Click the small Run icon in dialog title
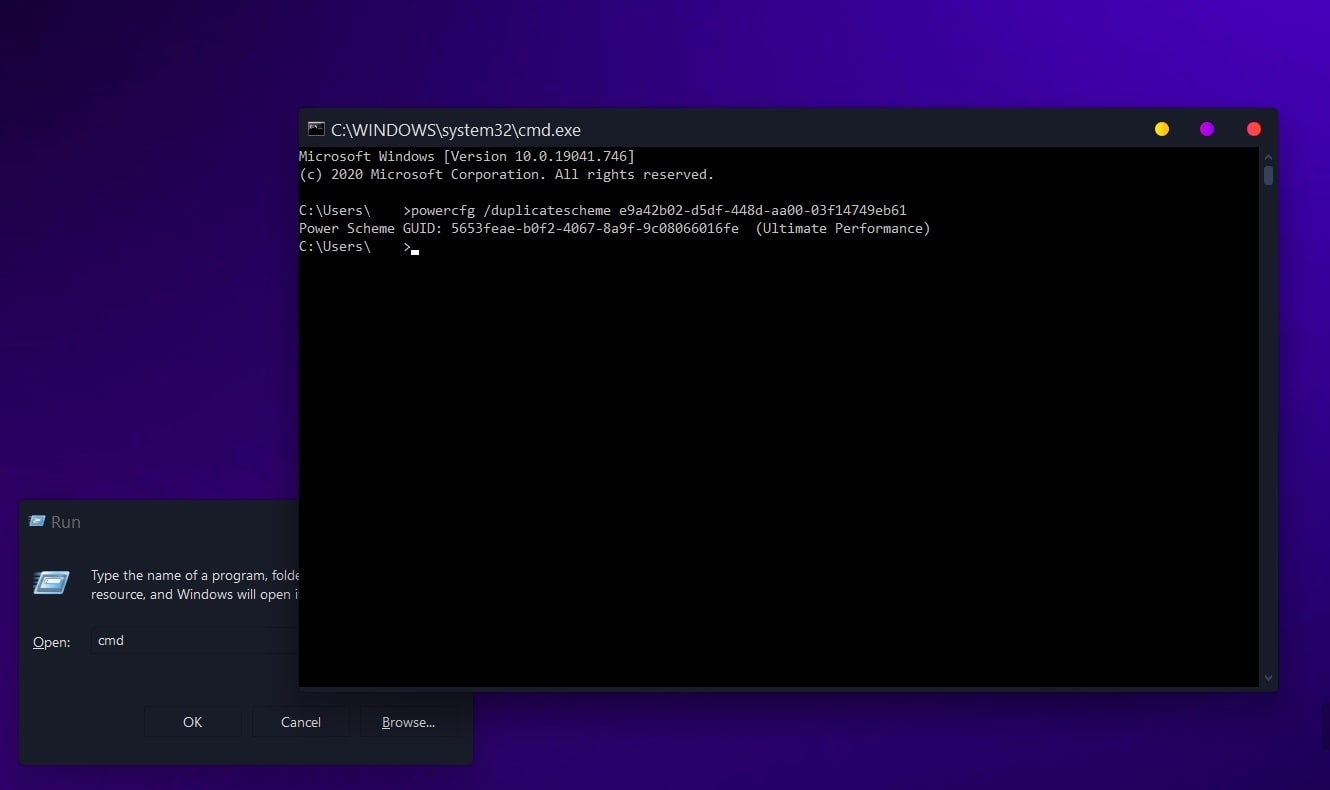Screen dimensions: 1330x790 37,522
